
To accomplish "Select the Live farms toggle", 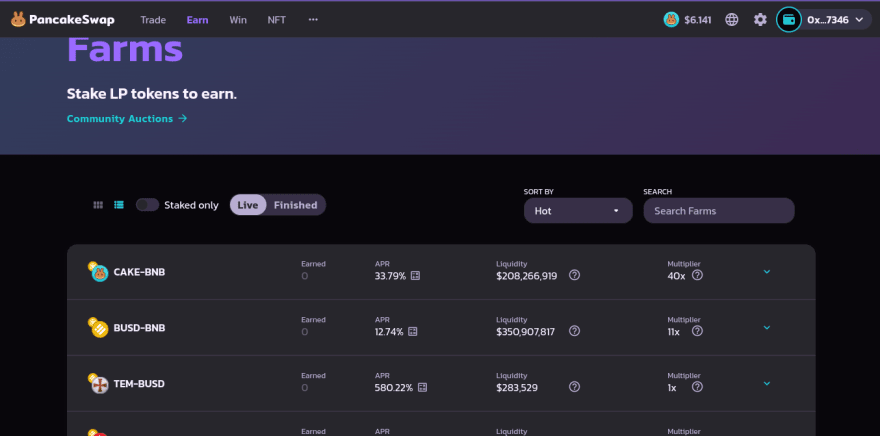I will (x=248, y=205).
